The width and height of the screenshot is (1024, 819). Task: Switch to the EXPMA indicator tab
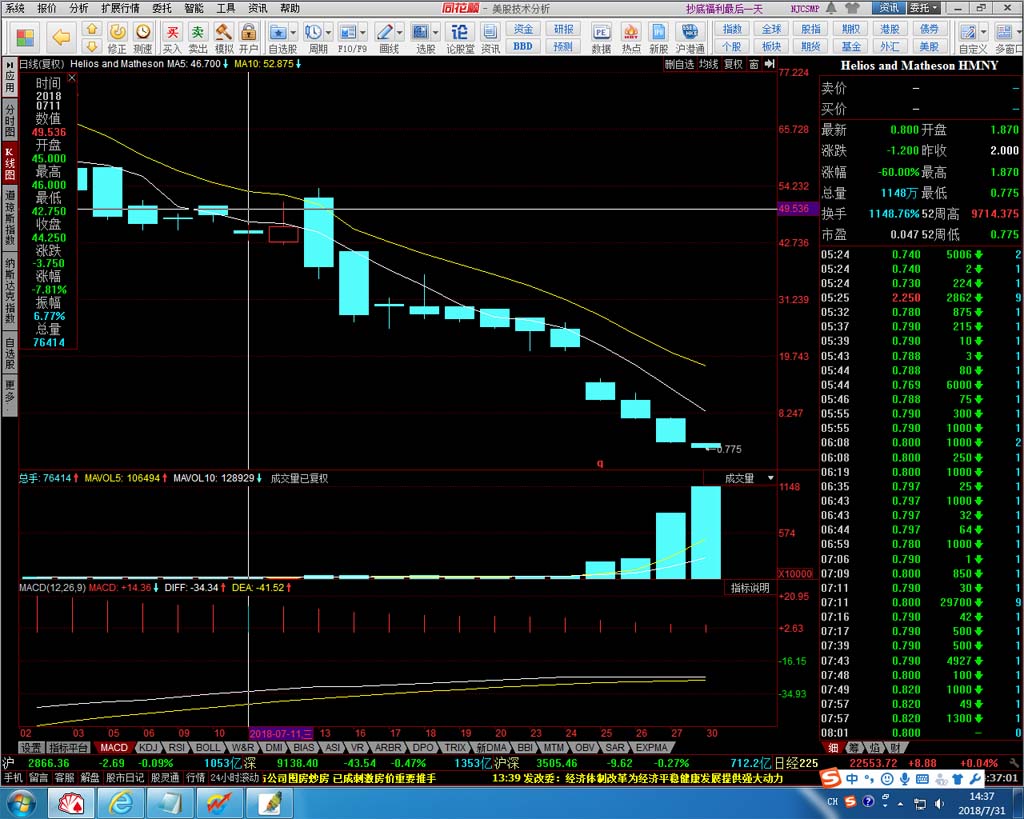tap(652, 747)
